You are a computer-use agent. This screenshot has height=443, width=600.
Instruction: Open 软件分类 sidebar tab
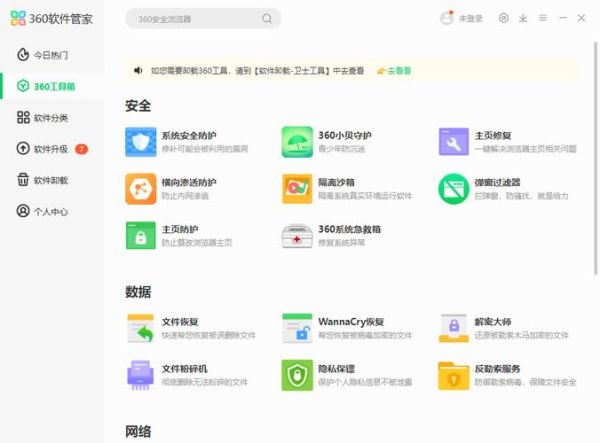click(x=52, y=117)
